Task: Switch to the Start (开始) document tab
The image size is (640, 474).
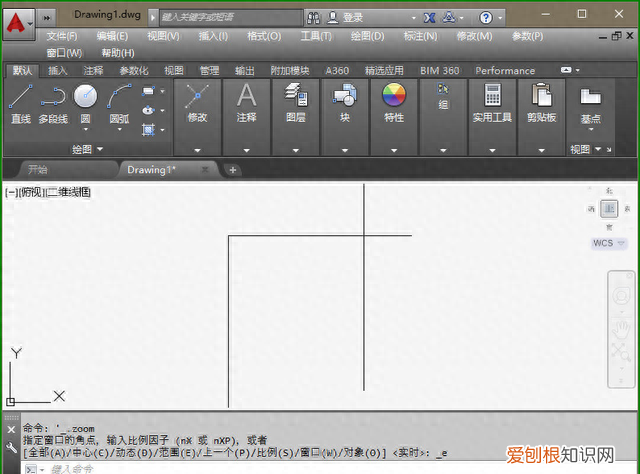Action: 38,169
